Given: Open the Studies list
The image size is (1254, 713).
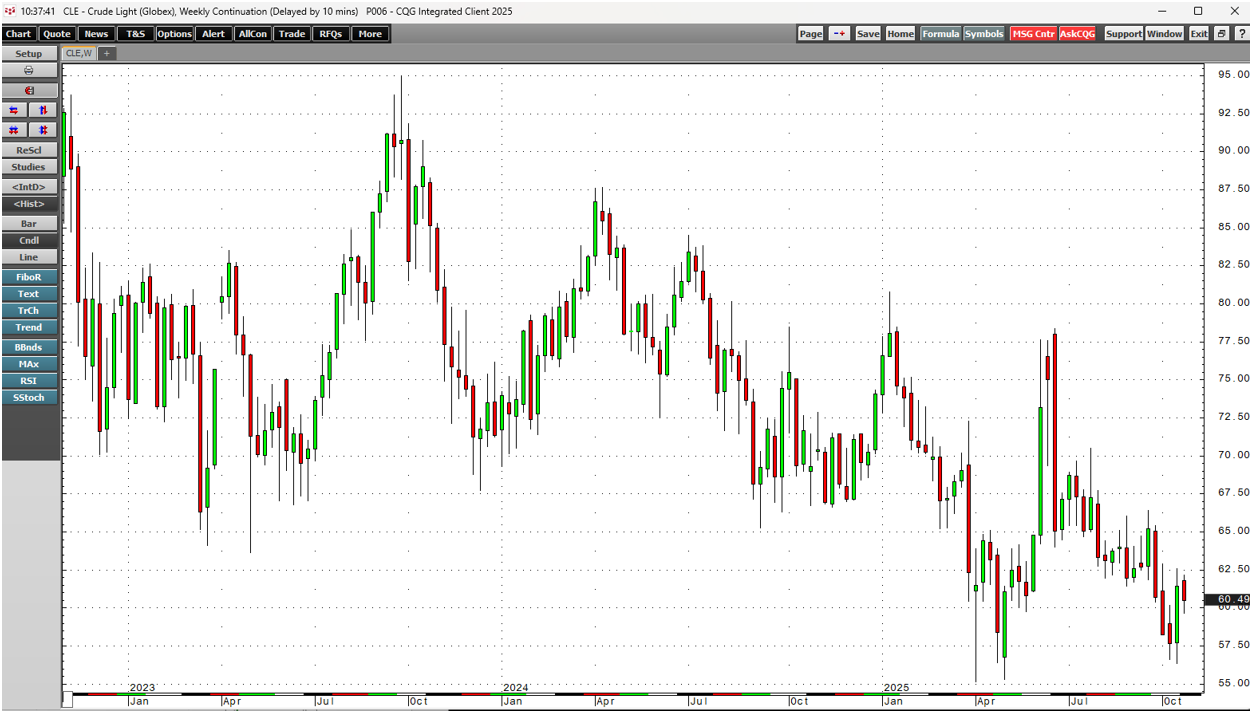Looking at the screenshot, I should point(29,168).
